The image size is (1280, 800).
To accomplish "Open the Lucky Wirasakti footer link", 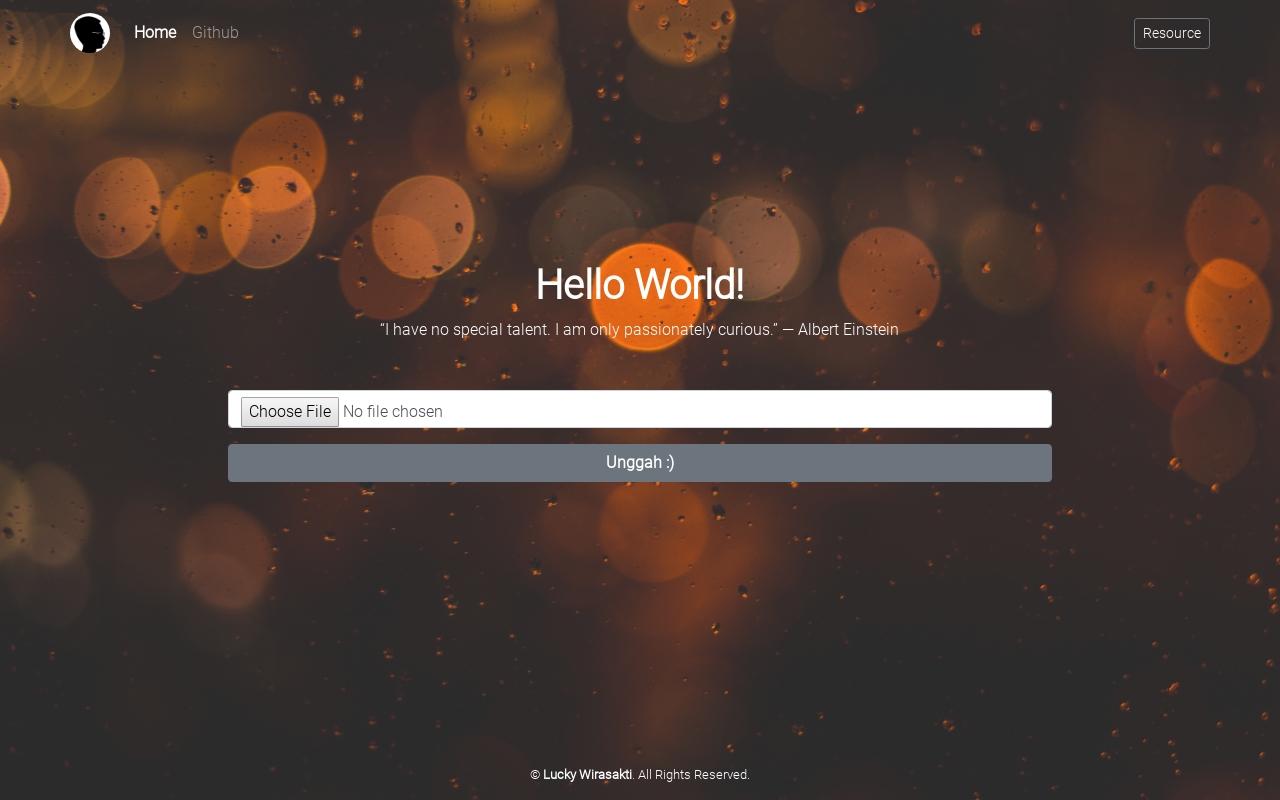I will pos(587,775).
